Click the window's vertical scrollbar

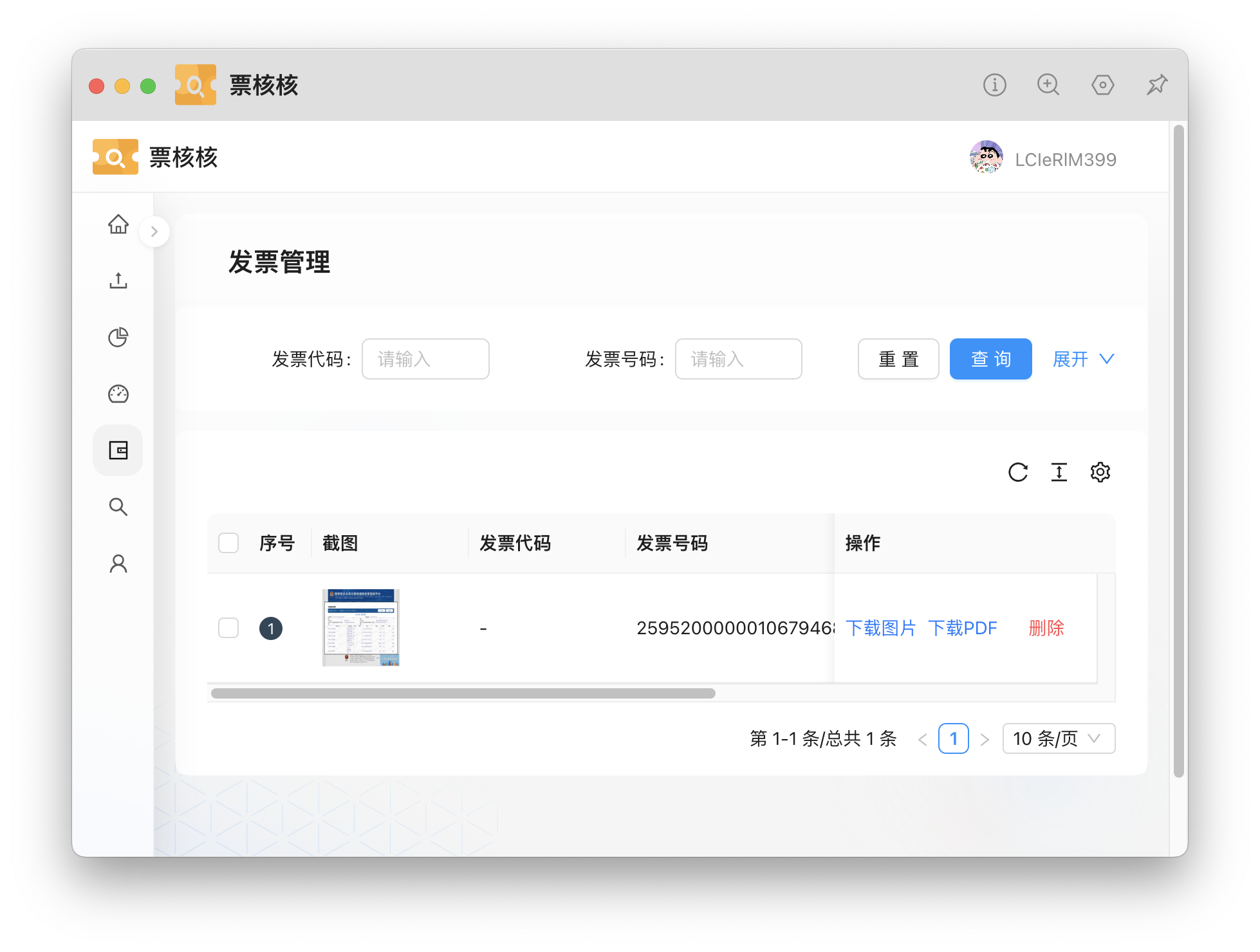[1179, 450]
